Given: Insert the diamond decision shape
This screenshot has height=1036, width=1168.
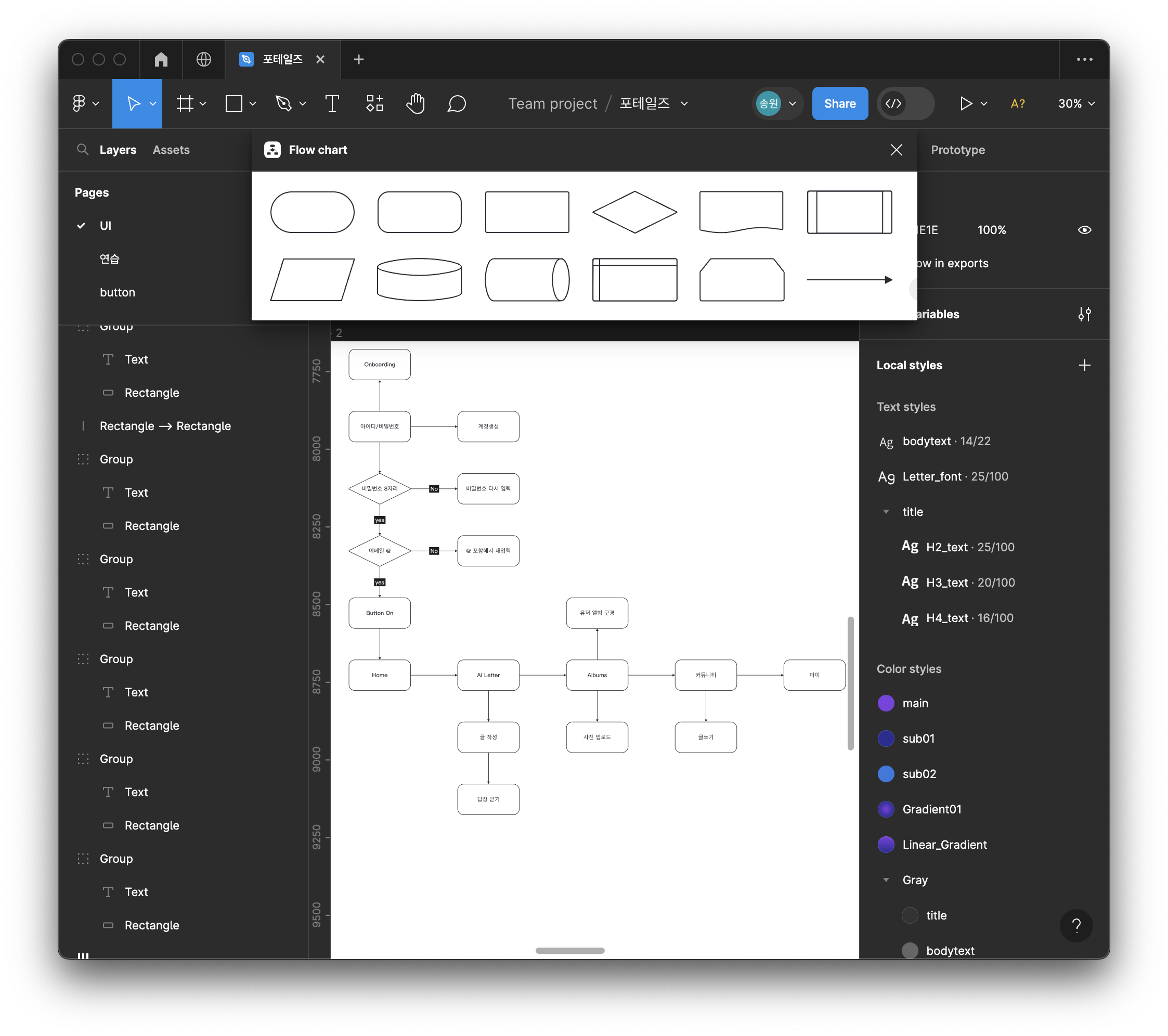Looking at the screenshot, I should pyautogui.click(x=634, y=212).
